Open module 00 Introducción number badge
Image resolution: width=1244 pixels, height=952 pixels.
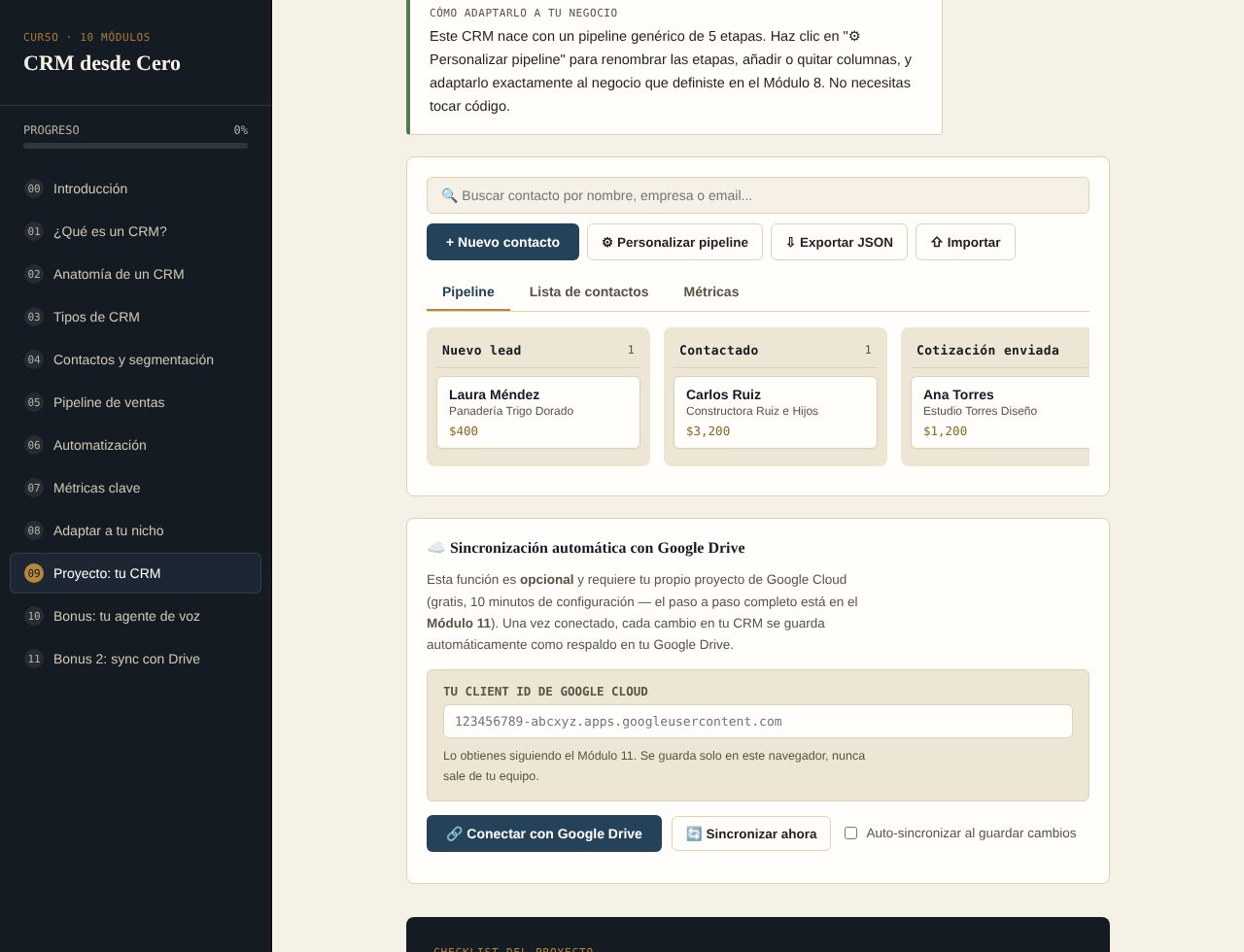click(x=34, y=188)
